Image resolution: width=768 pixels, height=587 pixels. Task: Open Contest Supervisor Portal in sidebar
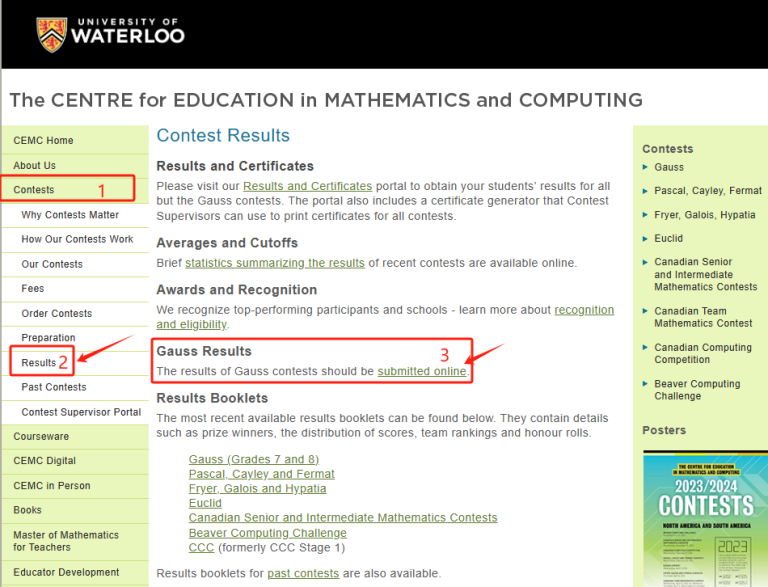[81, 412]
